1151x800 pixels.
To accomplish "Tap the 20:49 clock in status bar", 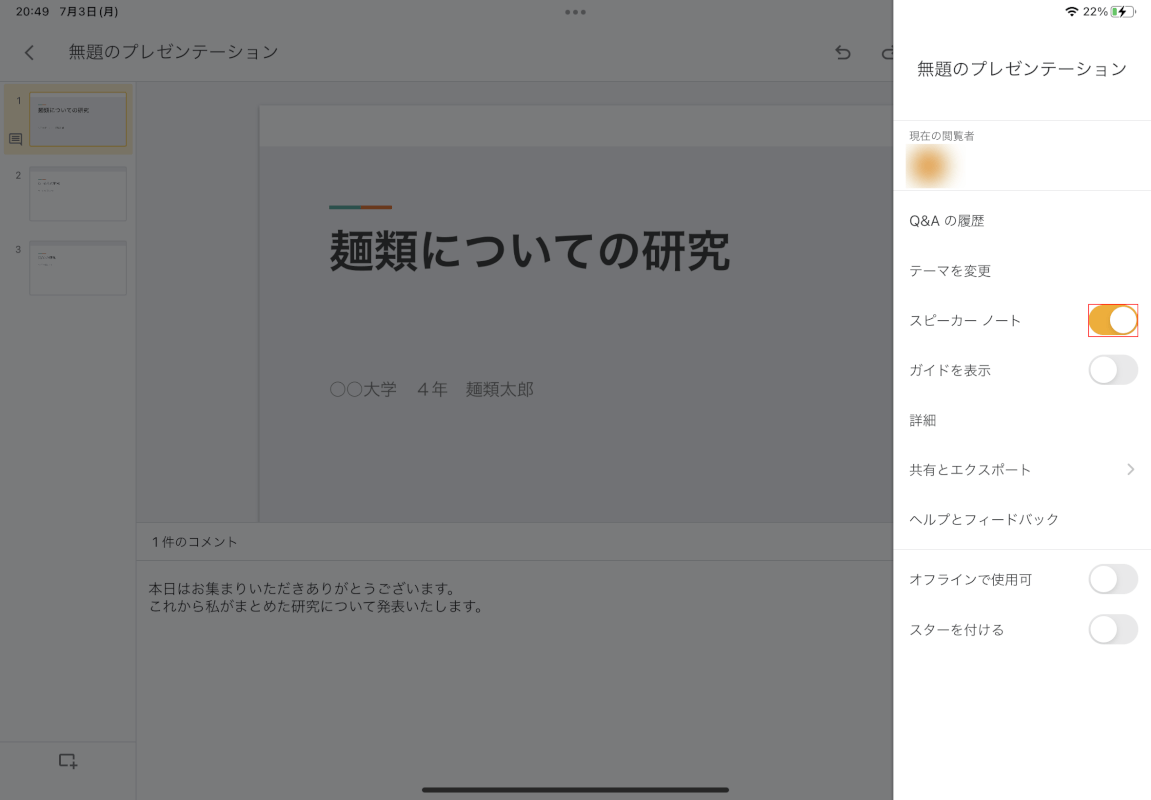I will 32,12.
